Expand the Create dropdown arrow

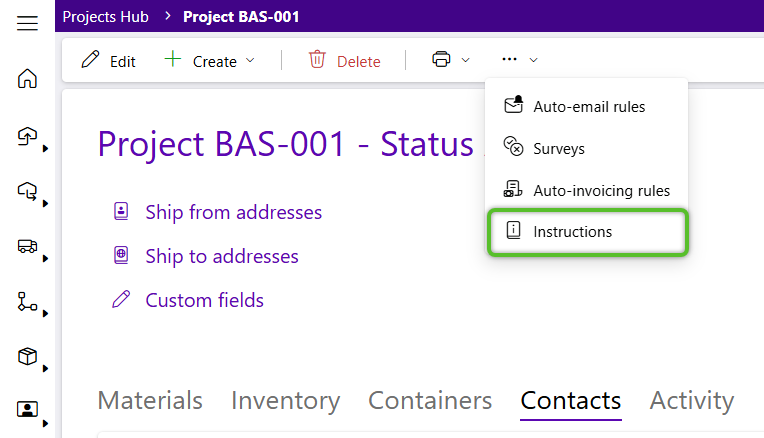(250, 60)
